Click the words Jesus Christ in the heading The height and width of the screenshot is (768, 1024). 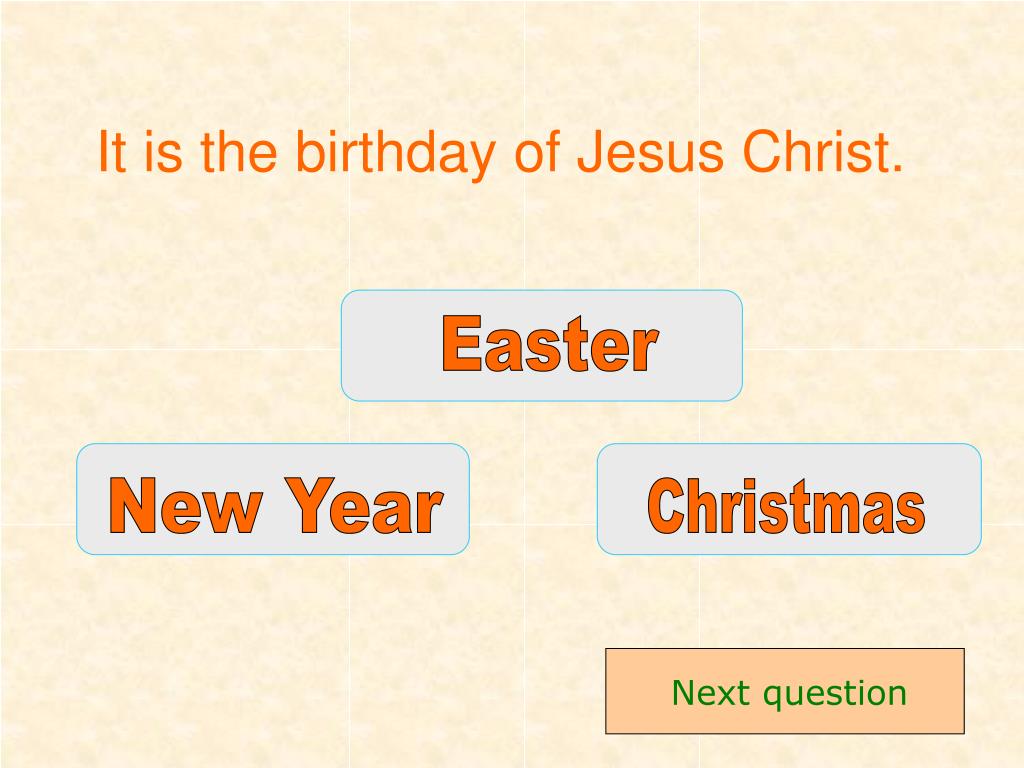(741, 152)
